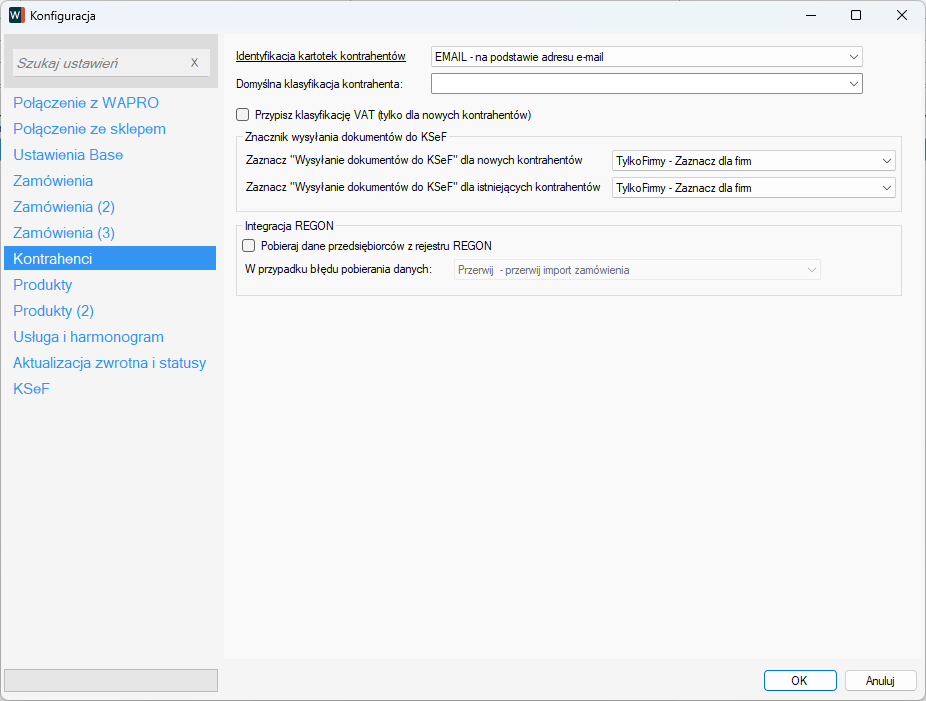Select "Połączenie ze sklepem" settings page
This screenshot has width=926, height=701.
[x=89, y=129]
